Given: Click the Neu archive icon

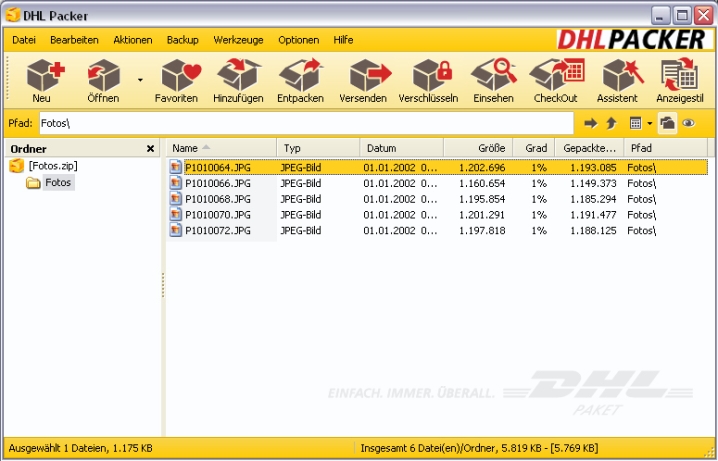Looking at the screenshot, I should click(41, 80).
